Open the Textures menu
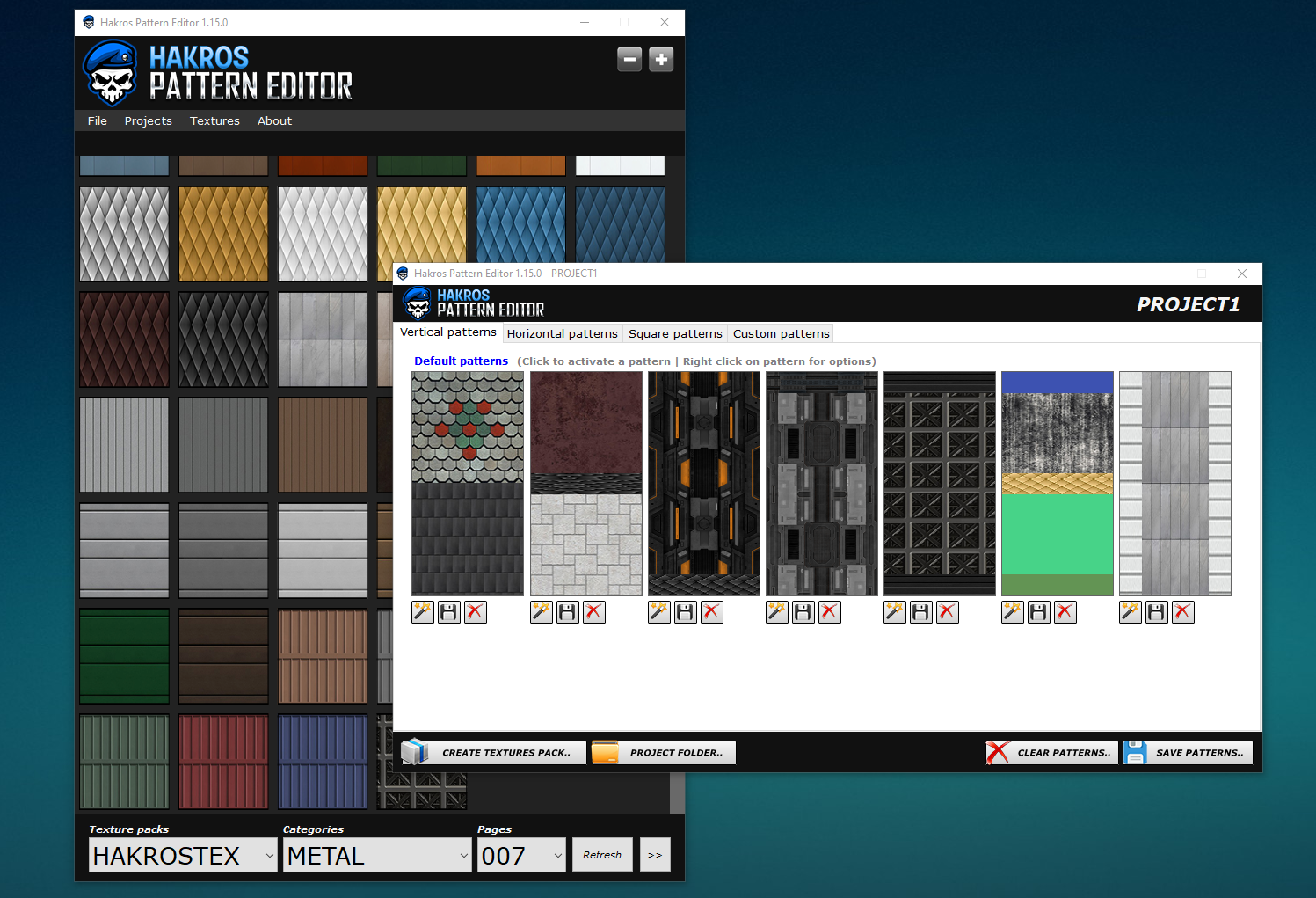 214,120
